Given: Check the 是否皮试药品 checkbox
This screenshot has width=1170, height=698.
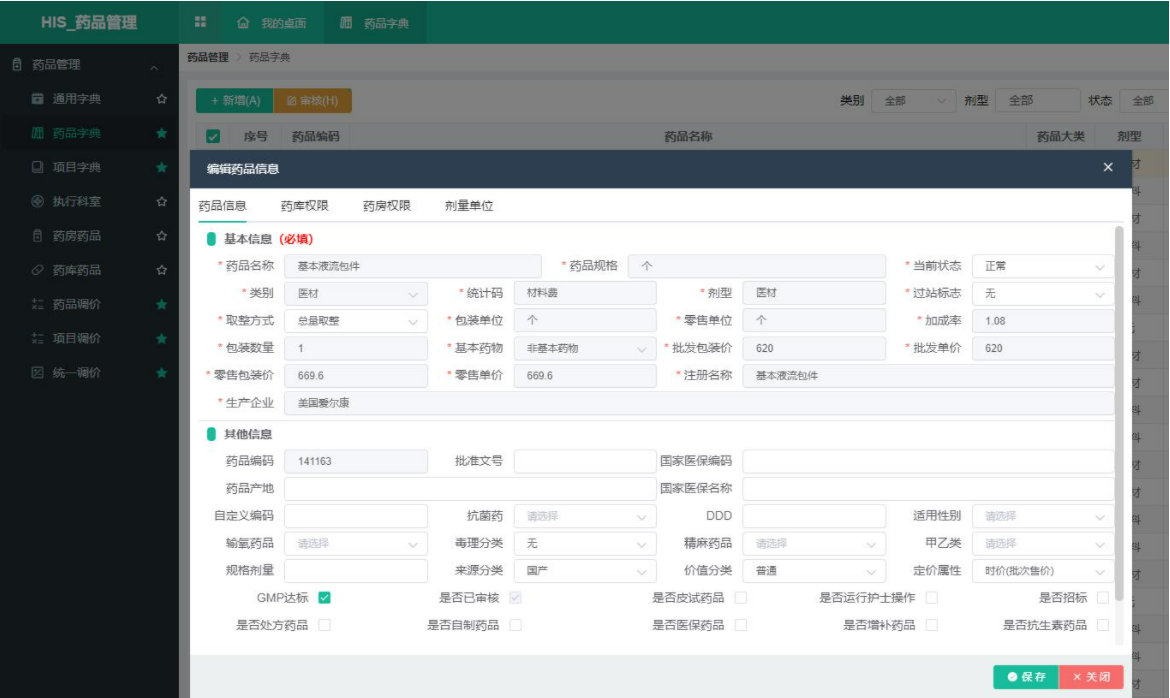Looking at the screenshot, I should 741,597.
